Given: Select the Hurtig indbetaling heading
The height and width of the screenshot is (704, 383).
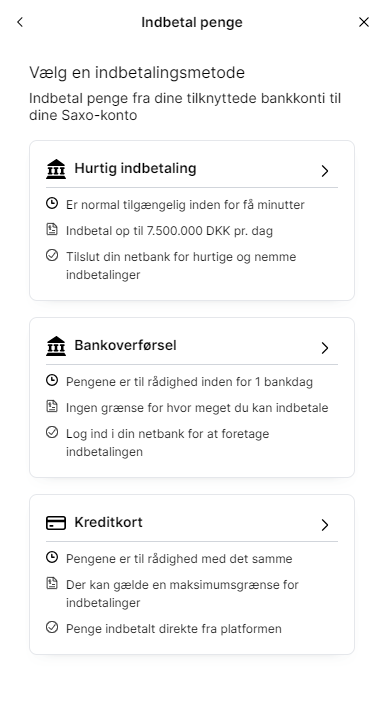Looking at the screenshot, I should (x=135, y=168).
